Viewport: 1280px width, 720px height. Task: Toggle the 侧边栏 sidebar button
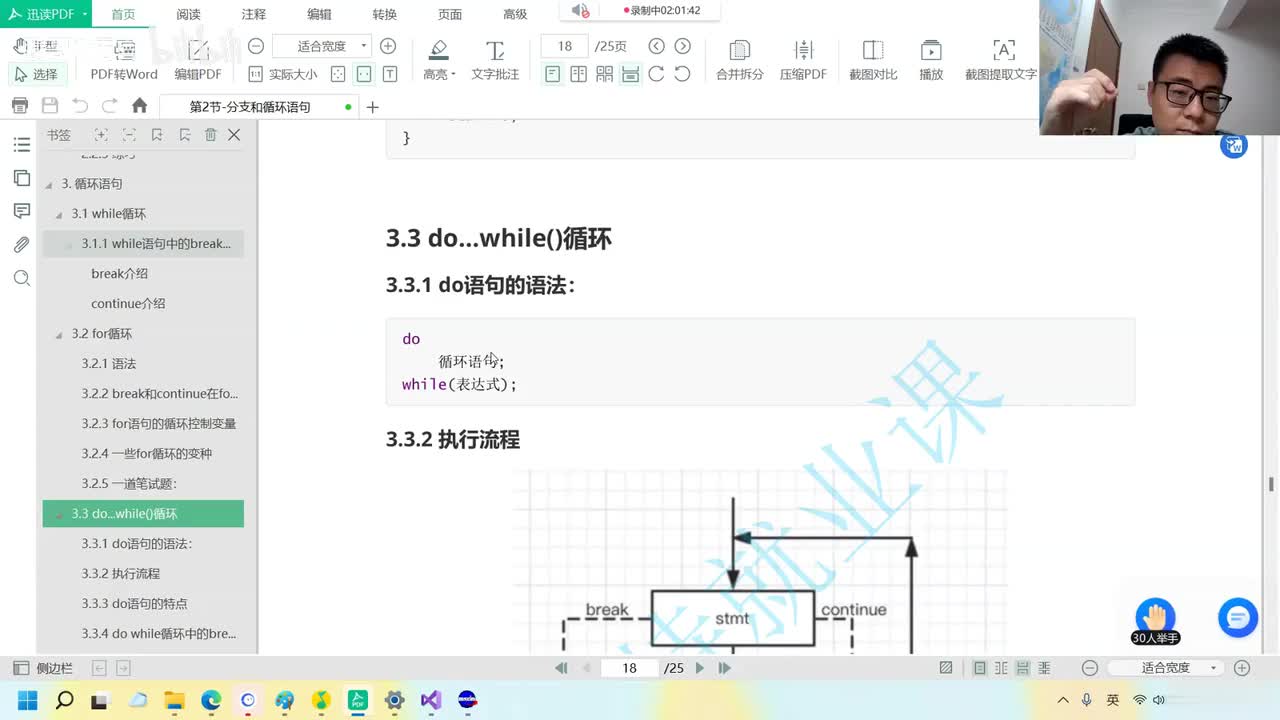42,668
